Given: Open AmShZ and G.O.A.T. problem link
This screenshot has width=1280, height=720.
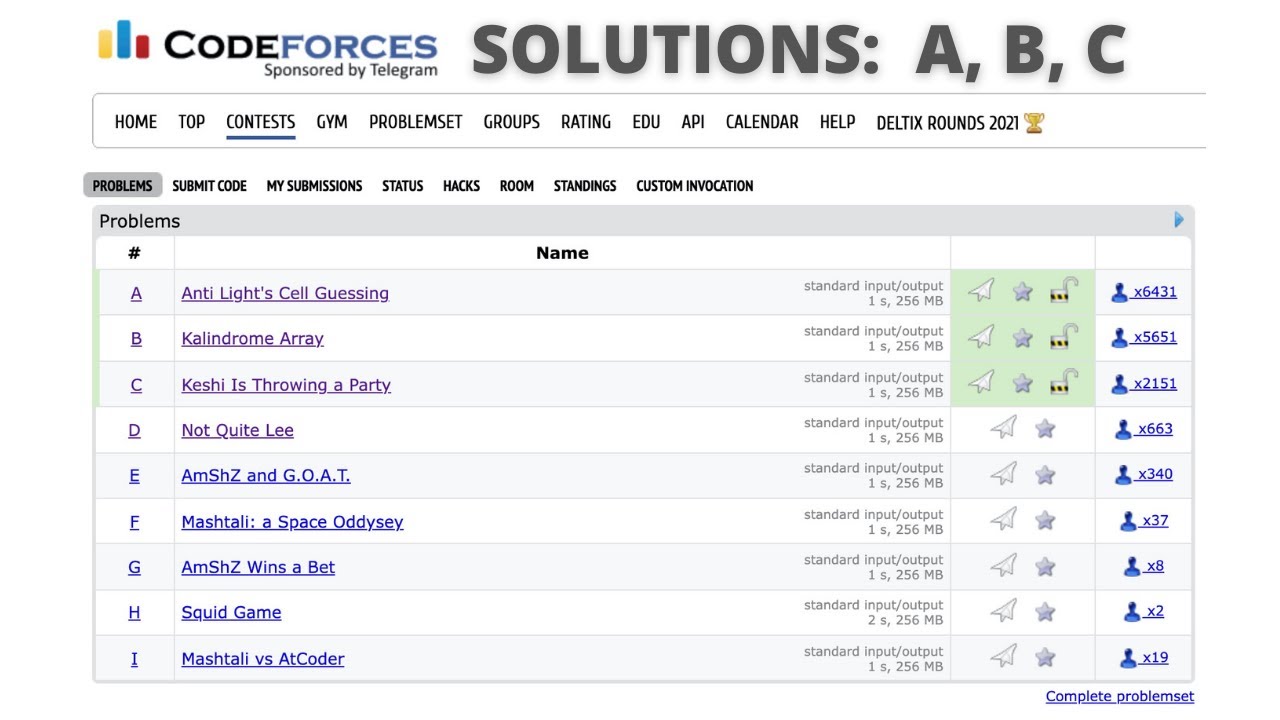Looking at the screenshot, I should coord(266,475).
